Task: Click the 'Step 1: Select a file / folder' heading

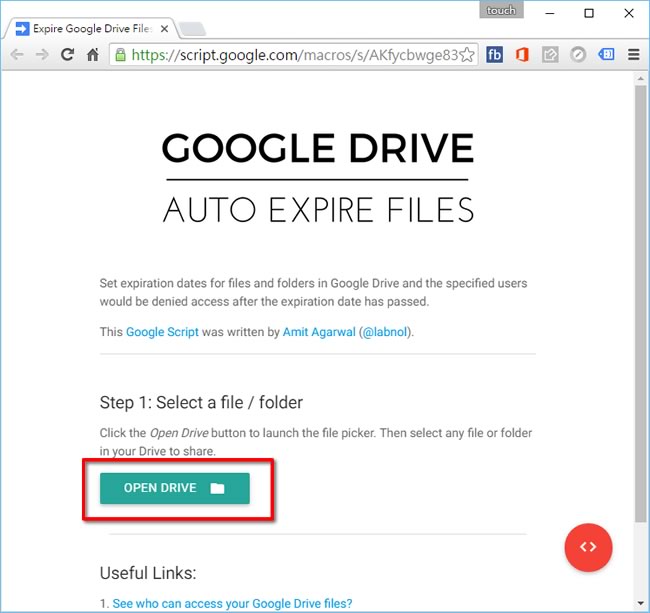Action: (x=201, y=402)
